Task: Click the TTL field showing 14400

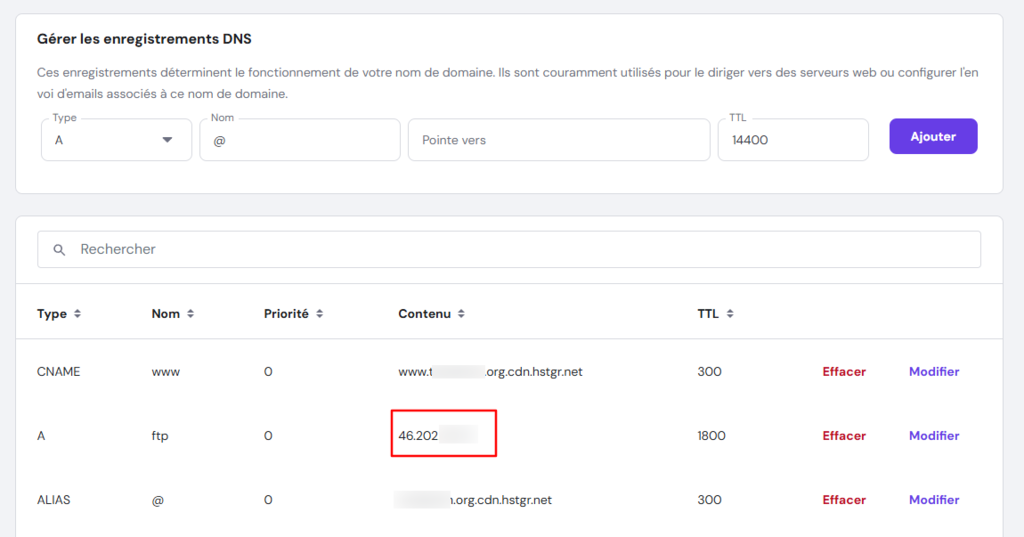Action: [x=792, y=141]
